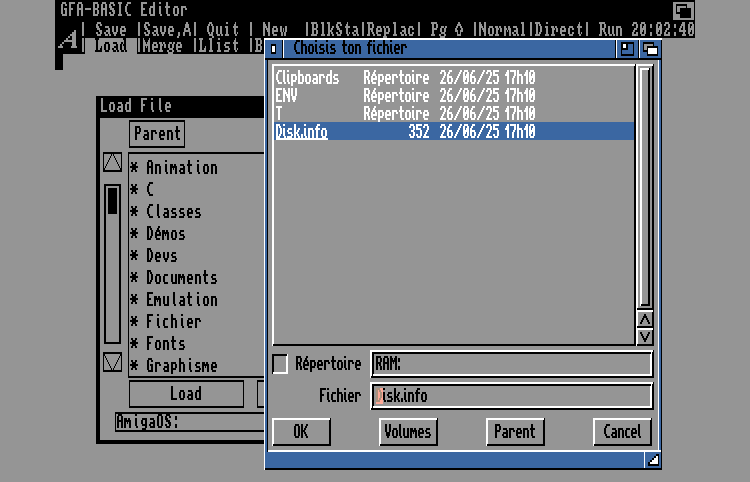Click the requester size gadget in its corner
750x482 pixels.
click(652, 460)
